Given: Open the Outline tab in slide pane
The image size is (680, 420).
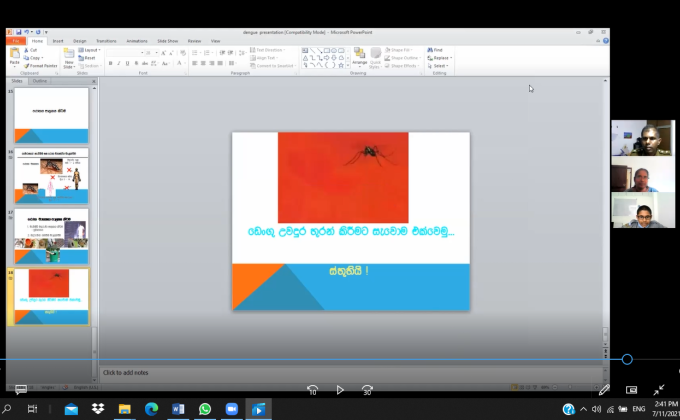Looking at the screenshot, I should [x=40, y=81].
